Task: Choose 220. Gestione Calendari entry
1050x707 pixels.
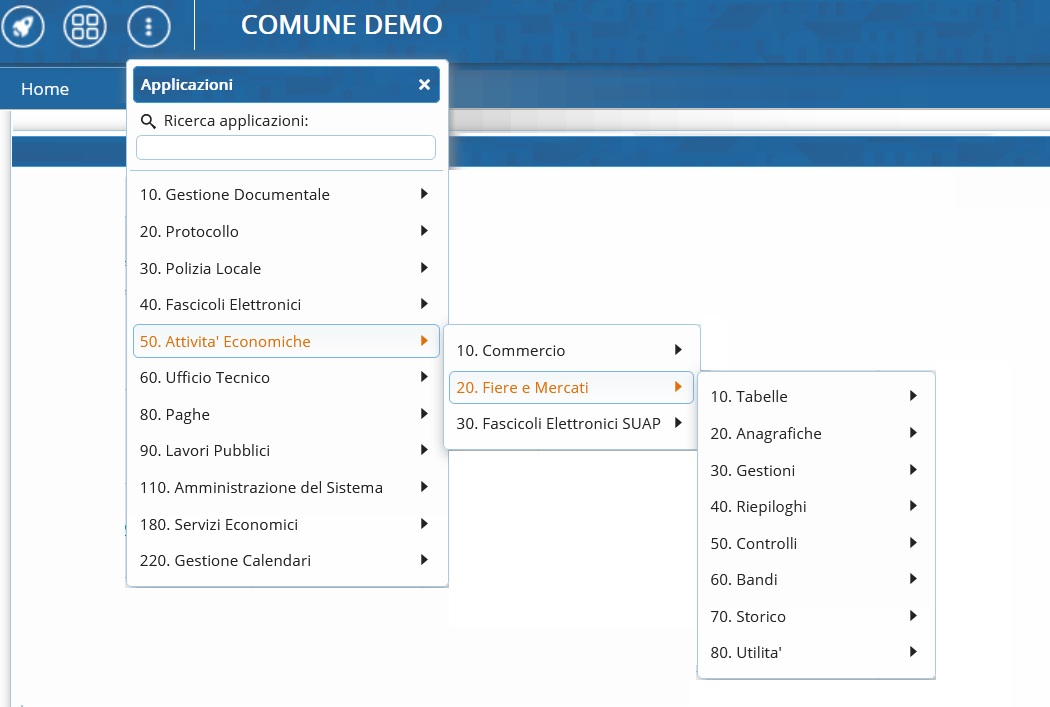Action: point(225,560)
